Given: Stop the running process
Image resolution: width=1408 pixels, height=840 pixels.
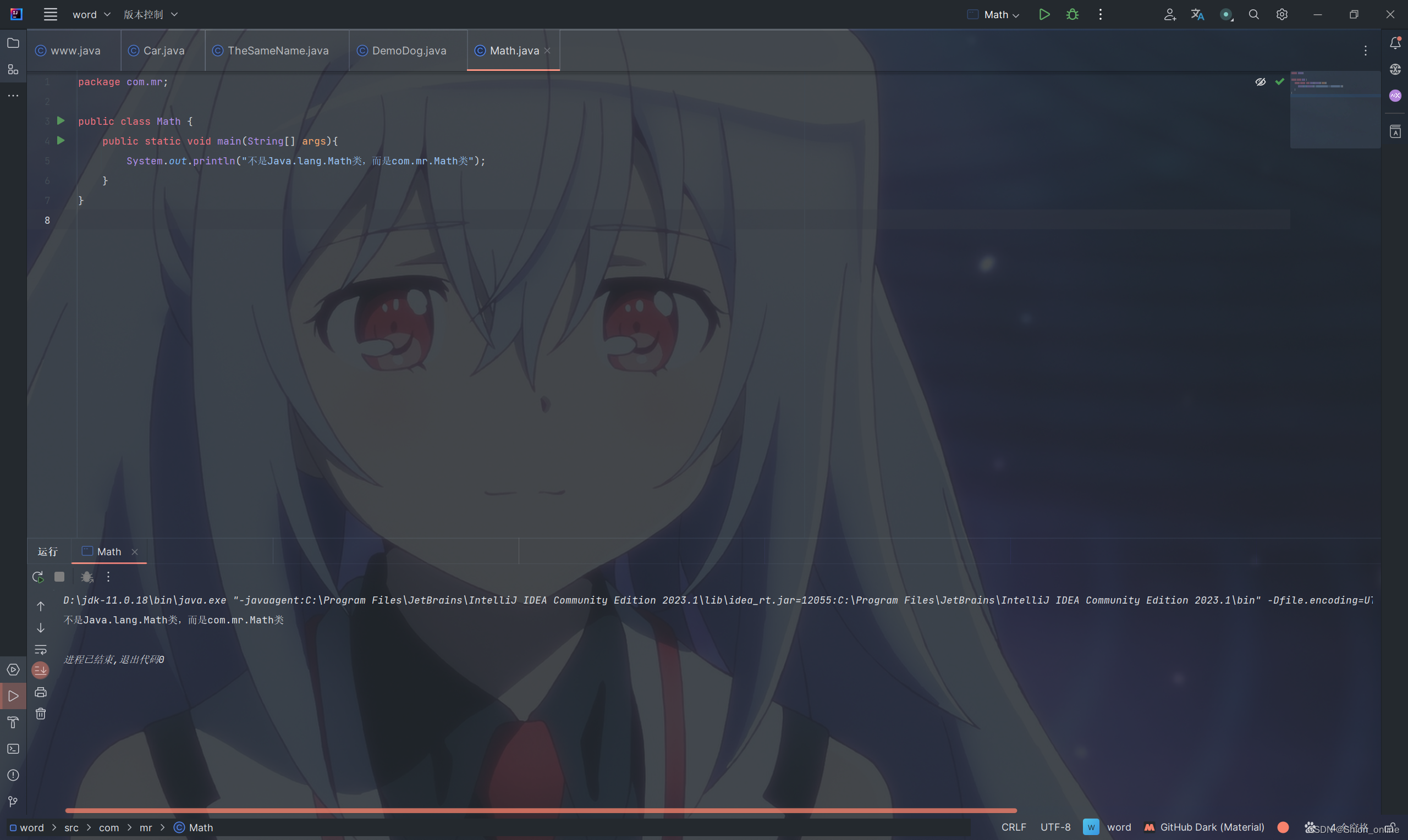Looking at the screenshot, I should coord(59,577).
